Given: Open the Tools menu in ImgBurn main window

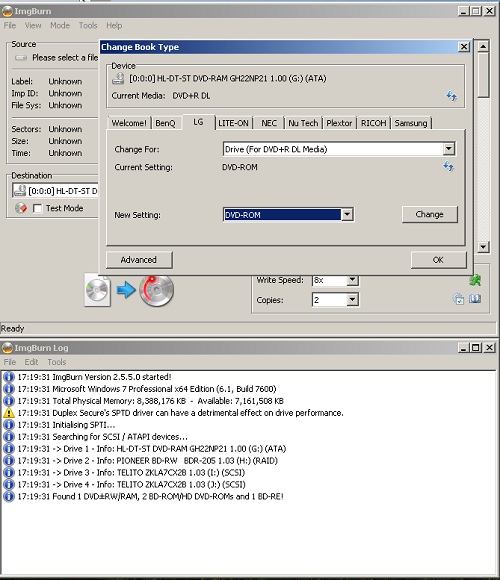Looking at the screenshot, I should click(x=88, y=26).
